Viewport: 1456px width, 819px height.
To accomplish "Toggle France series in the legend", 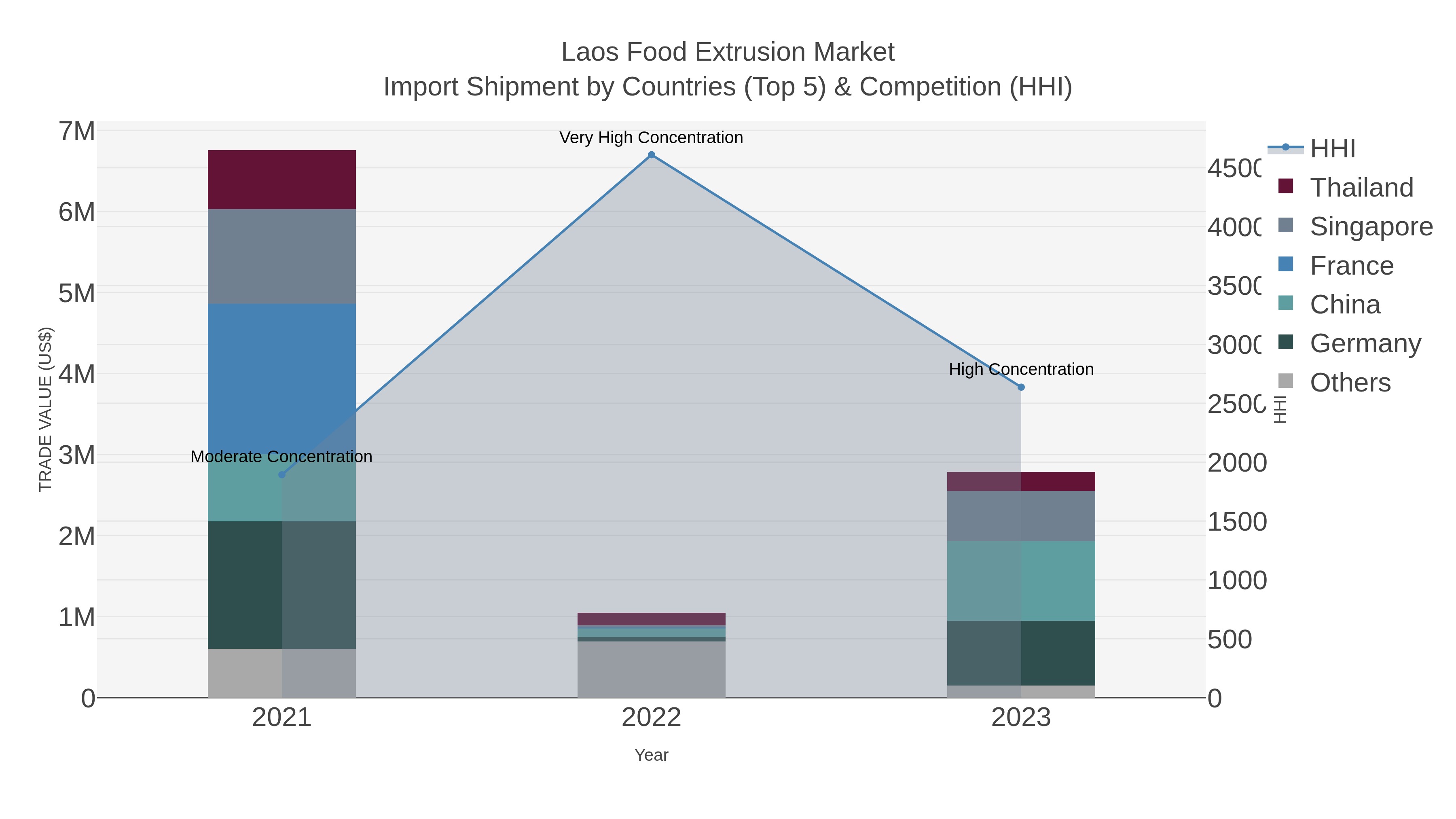I will tap(1335, 266).
